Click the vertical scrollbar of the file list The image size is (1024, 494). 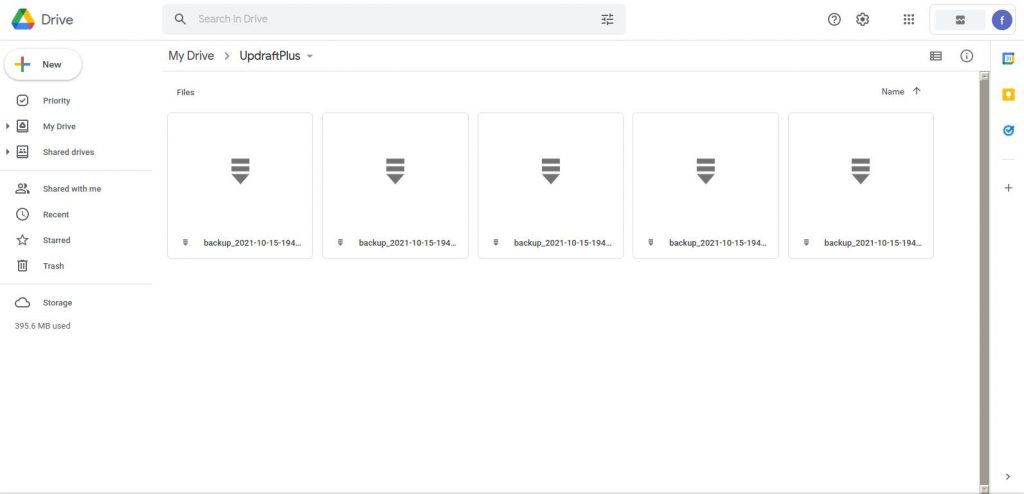pos(984,282)
